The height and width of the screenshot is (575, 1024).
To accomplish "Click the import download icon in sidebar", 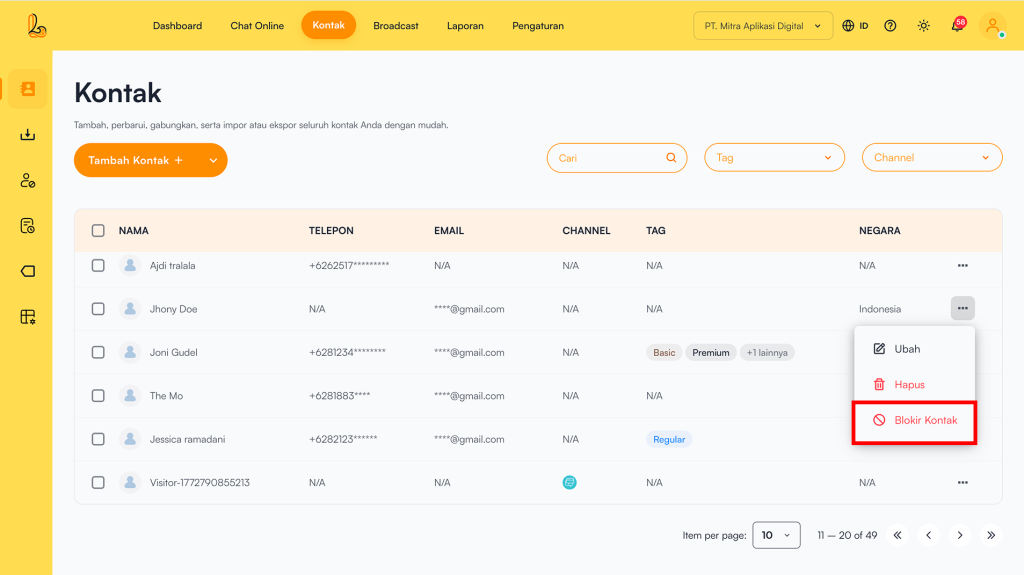I will pos(27,135).
